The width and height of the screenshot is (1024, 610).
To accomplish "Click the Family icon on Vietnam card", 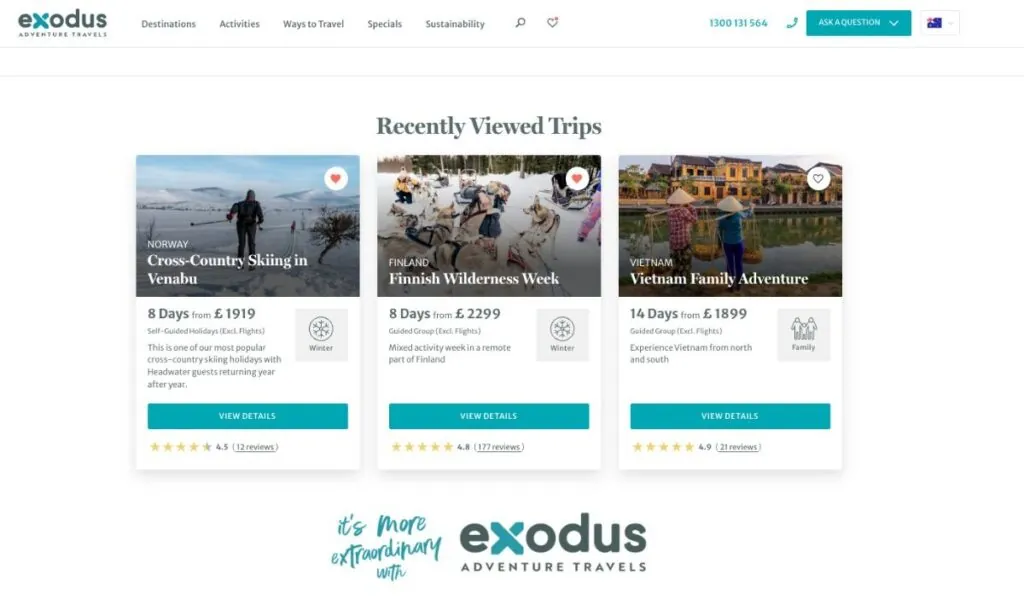I will click(x=803, y=329).
